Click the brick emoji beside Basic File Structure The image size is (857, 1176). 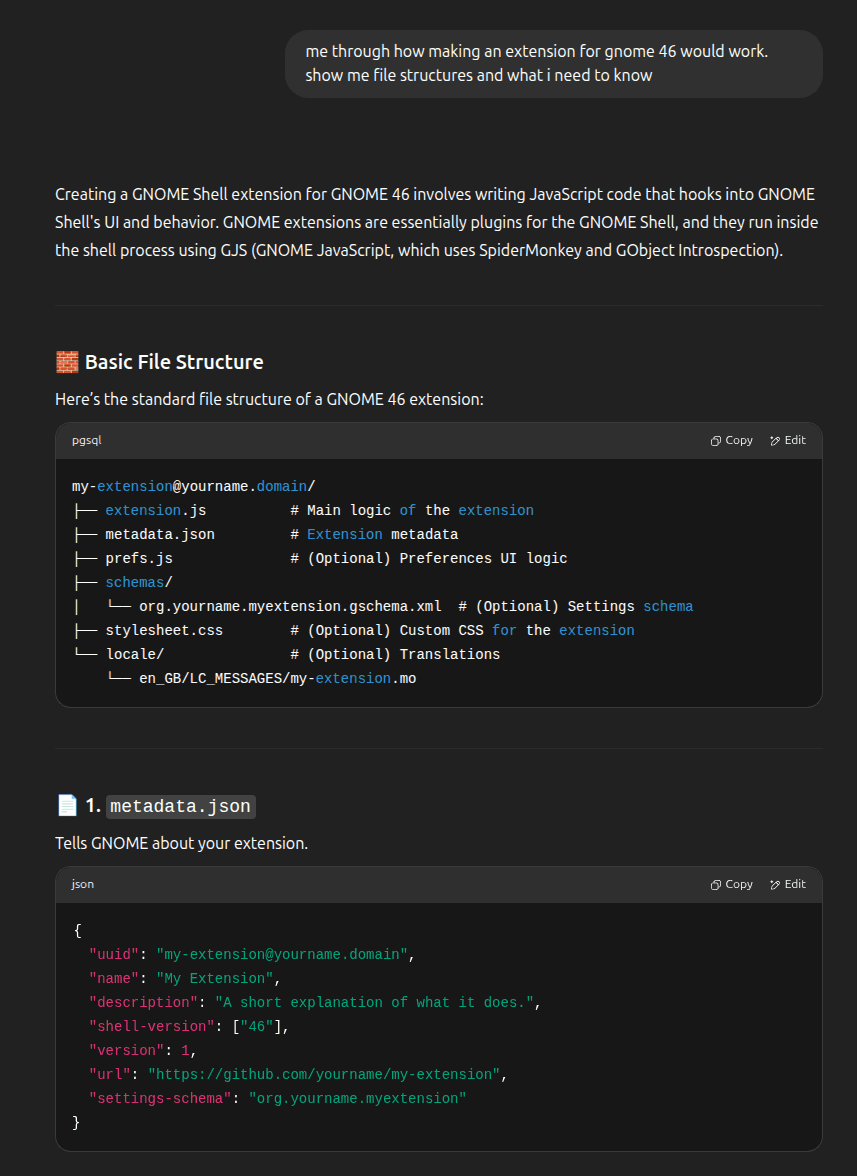pos(67,362)
